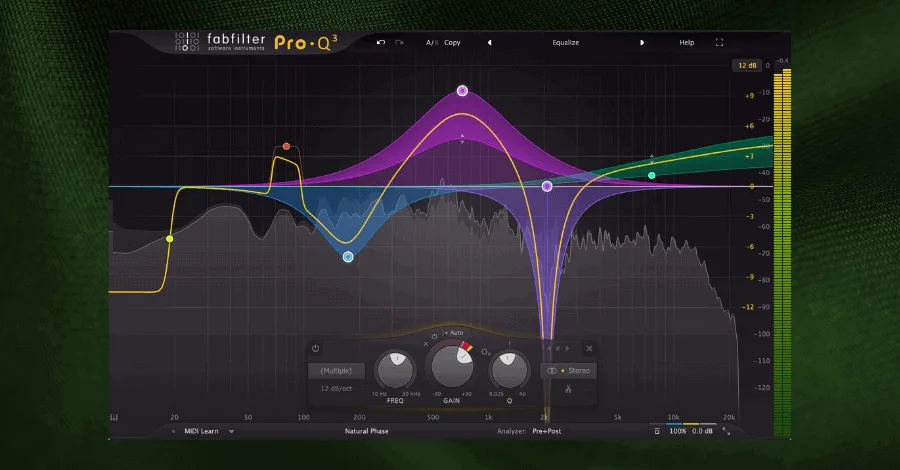
Task: Click the resize interface arrows icon
Action: click(x=726, y=431)
